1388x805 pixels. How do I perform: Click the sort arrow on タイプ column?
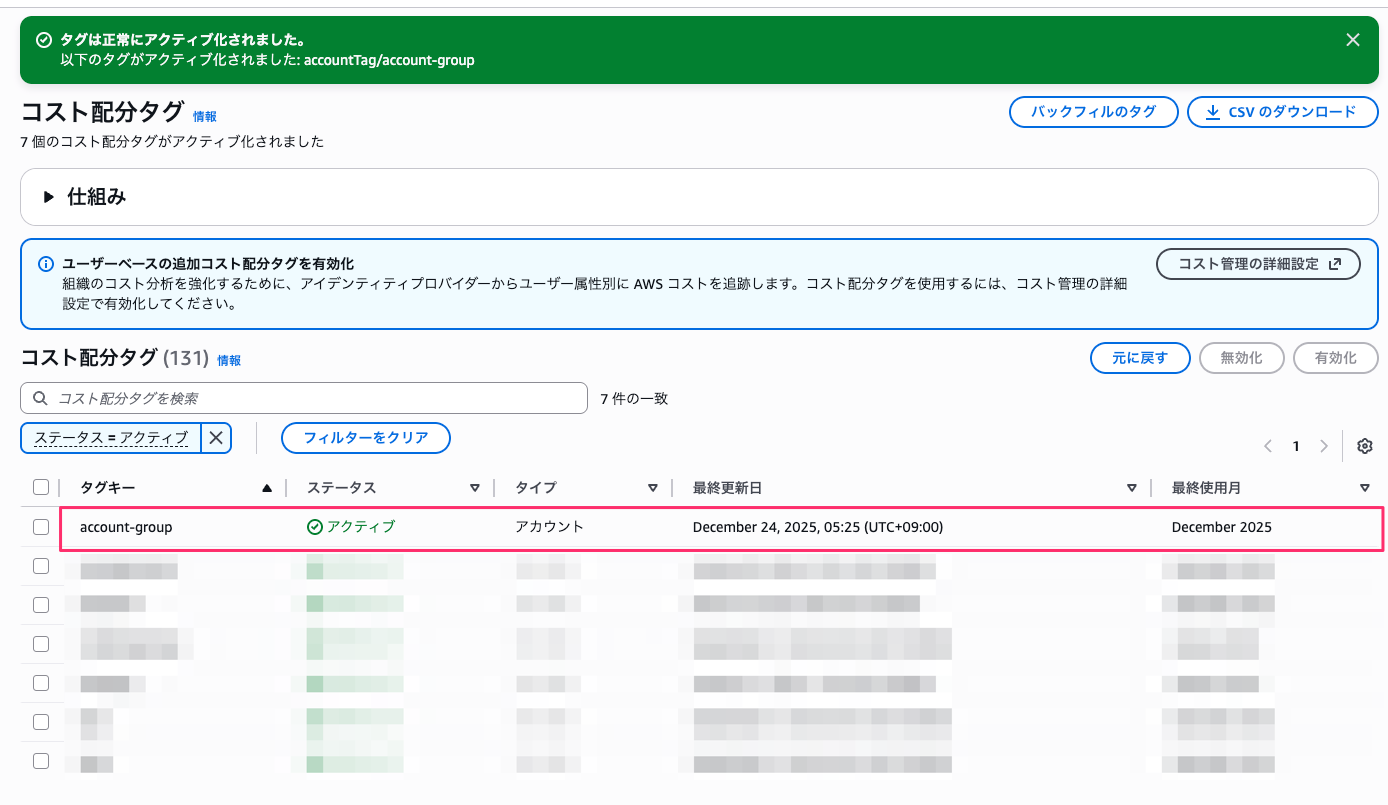[652, 488]
